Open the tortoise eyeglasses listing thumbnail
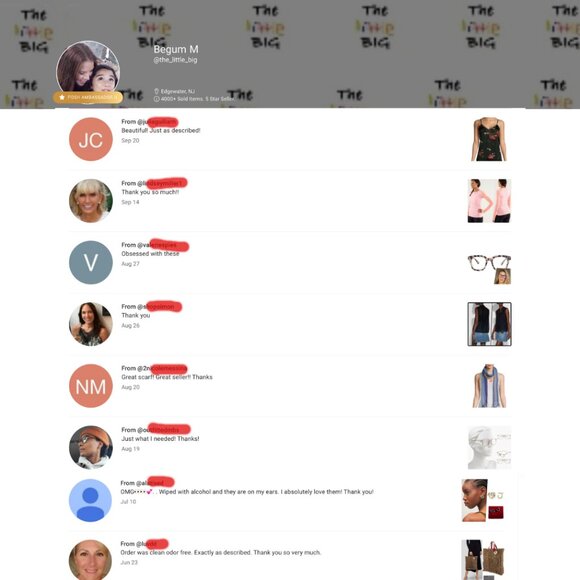The image size is (580, 580). (489, 269)
